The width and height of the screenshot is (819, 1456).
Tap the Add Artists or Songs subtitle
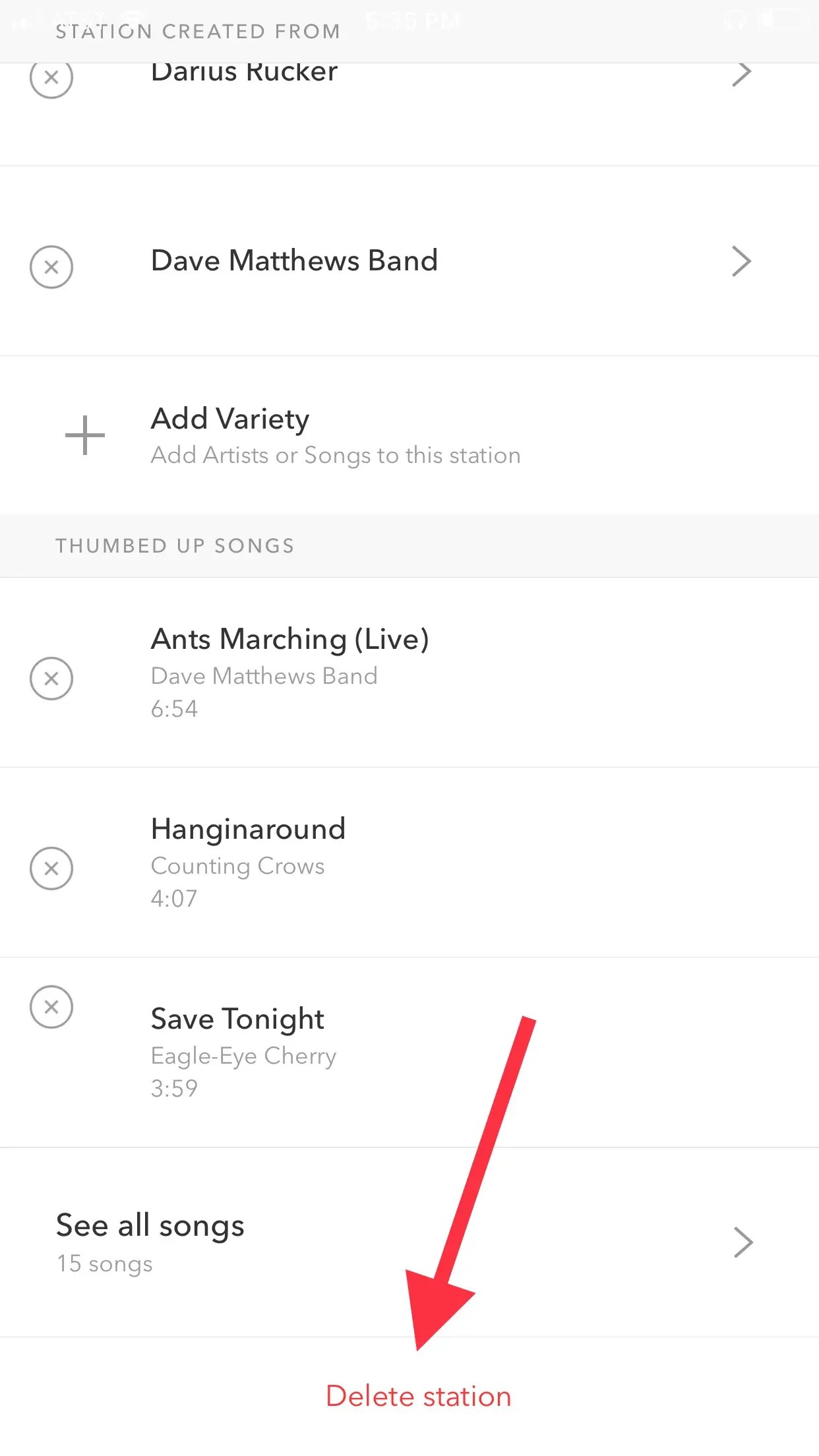point(336,456)
